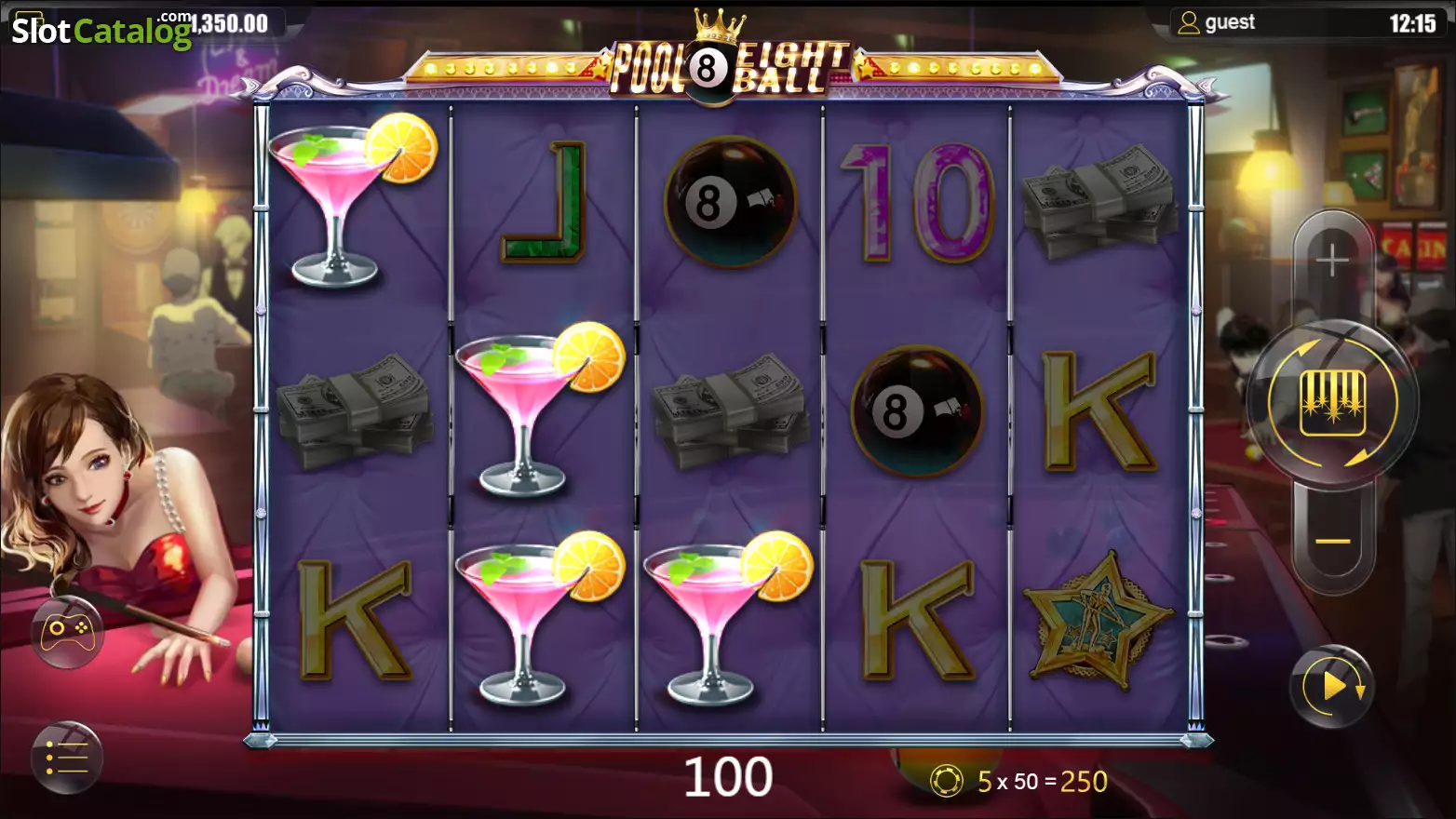Click the 12:15 clock display
This screenshot has width=1456, height=819.
point(1412,23)
